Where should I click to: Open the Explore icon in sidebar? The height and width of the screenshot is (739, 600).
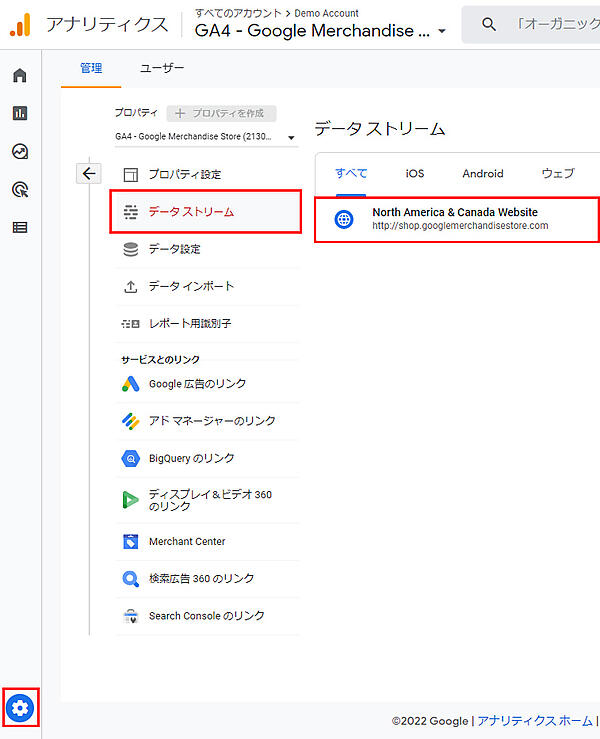[x=20, y=152]
